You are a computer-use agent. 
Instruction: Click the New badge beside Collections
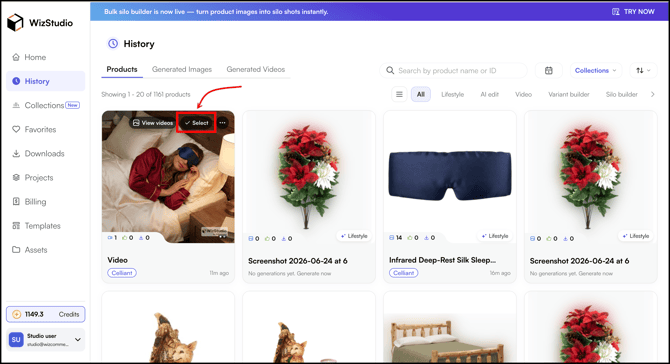pos(73,105)
